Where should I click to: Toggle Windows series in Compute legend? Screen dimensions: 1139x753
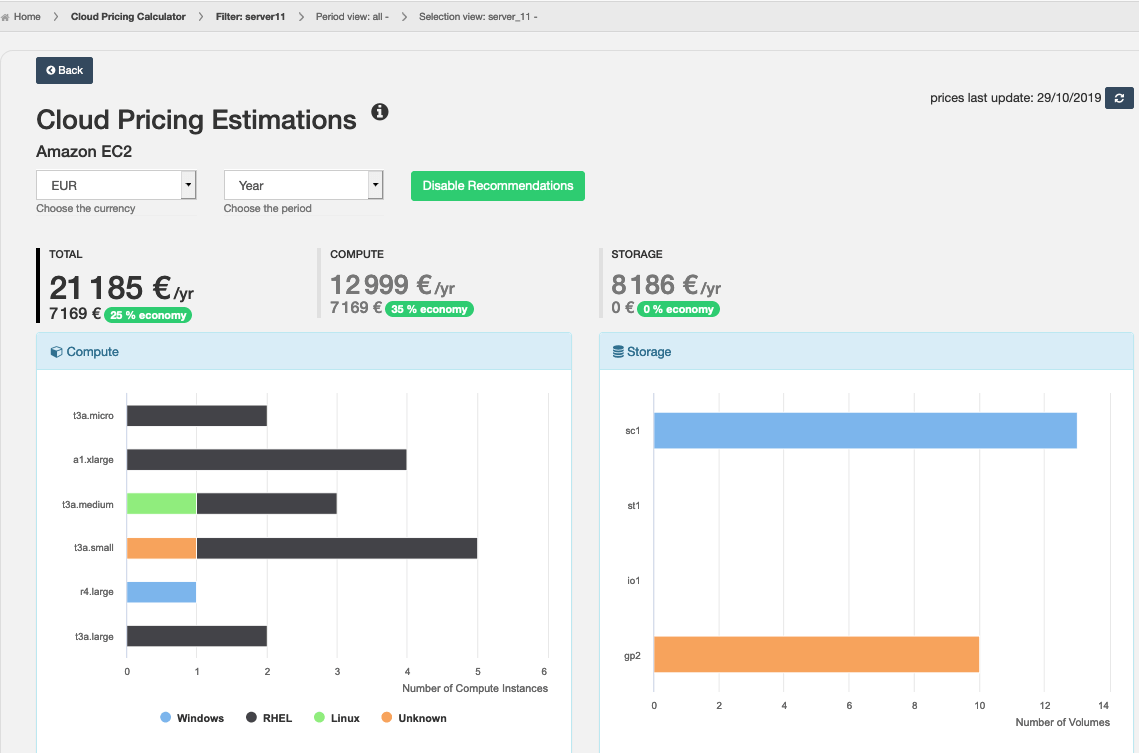click(192, 718)
